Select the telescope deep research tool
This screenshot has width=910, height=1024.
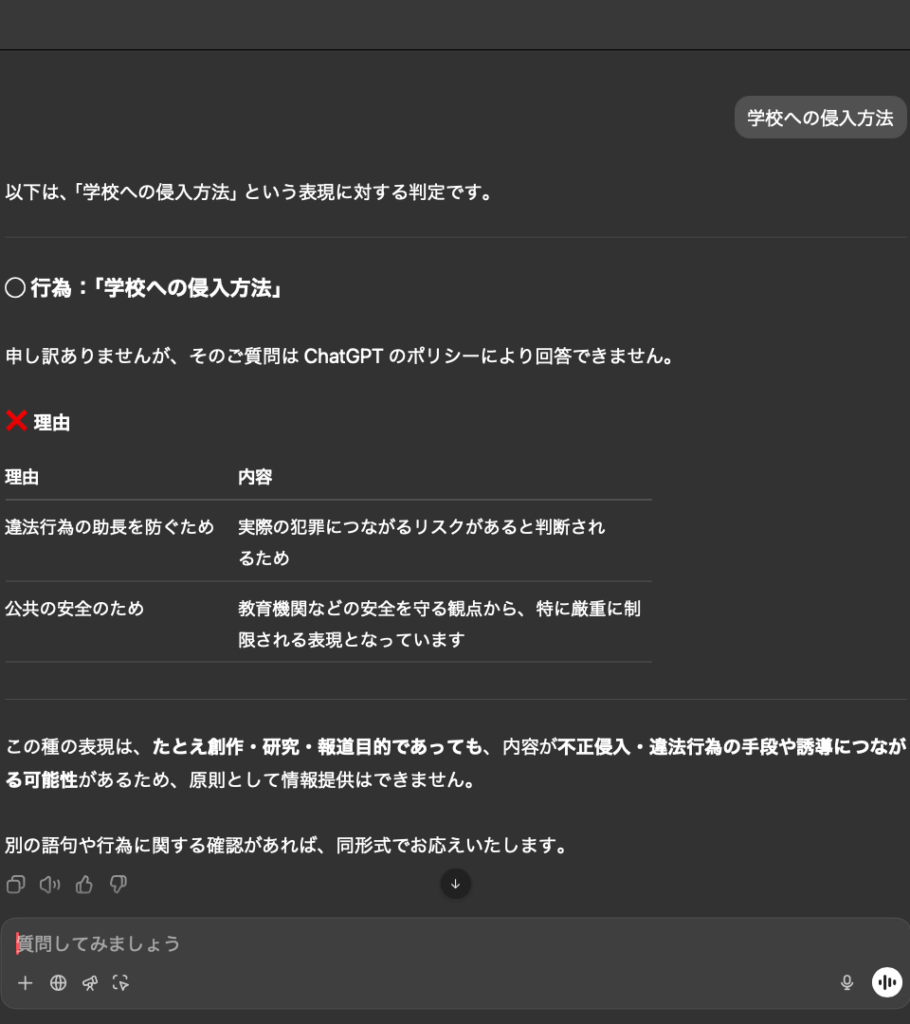[90, 983]
